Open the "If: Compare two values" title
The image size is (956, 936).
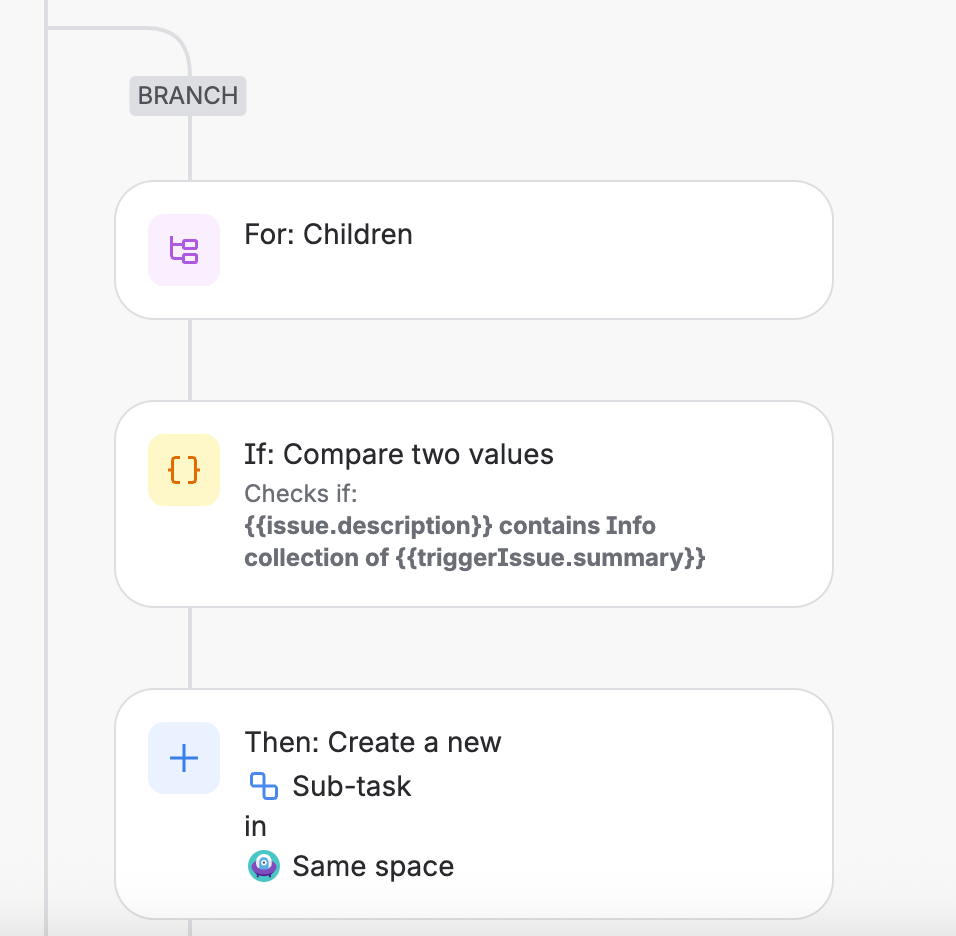(398, 455)
